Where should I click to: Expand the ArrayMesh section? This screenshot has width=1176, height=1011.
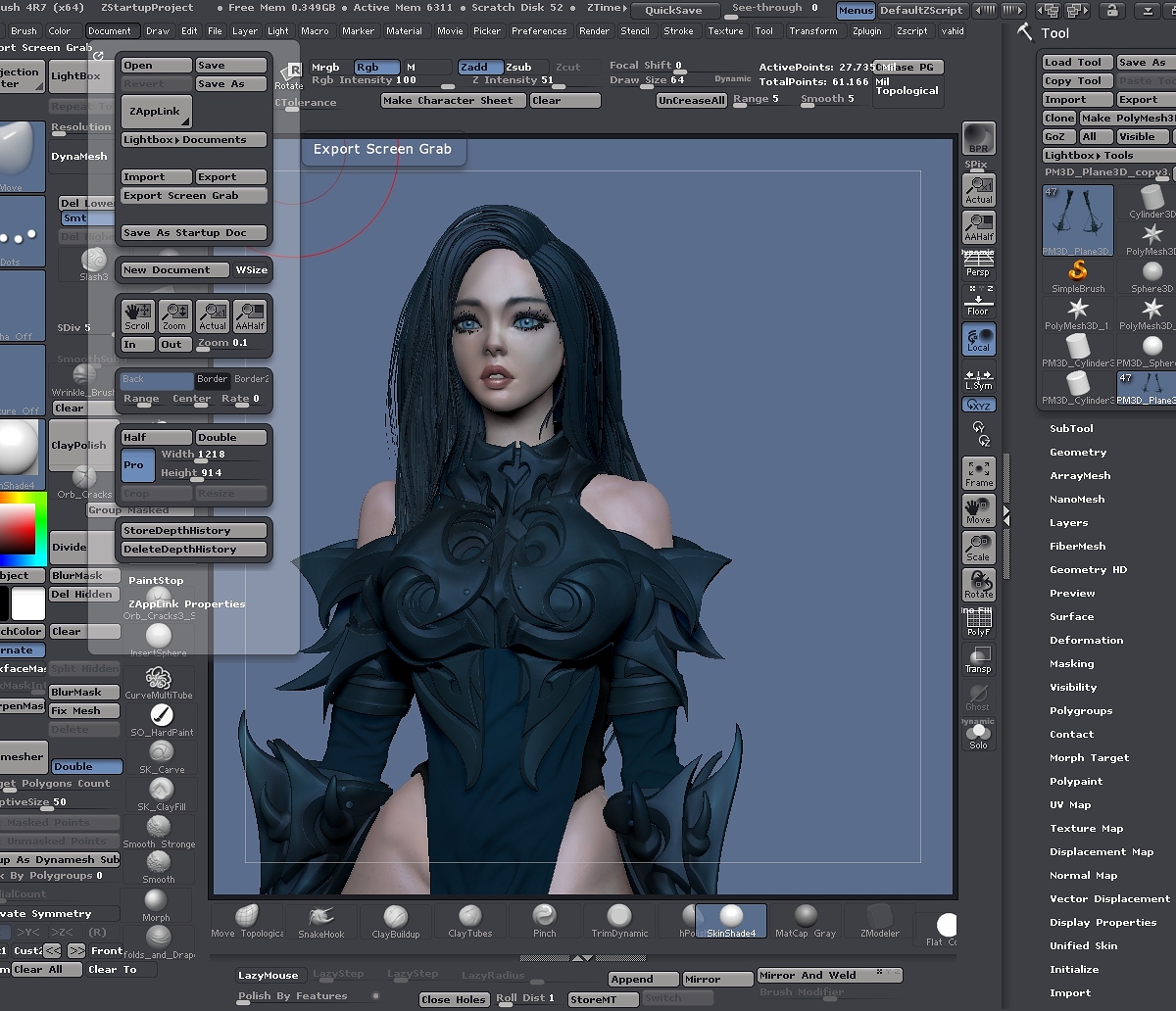(1080, 475)
